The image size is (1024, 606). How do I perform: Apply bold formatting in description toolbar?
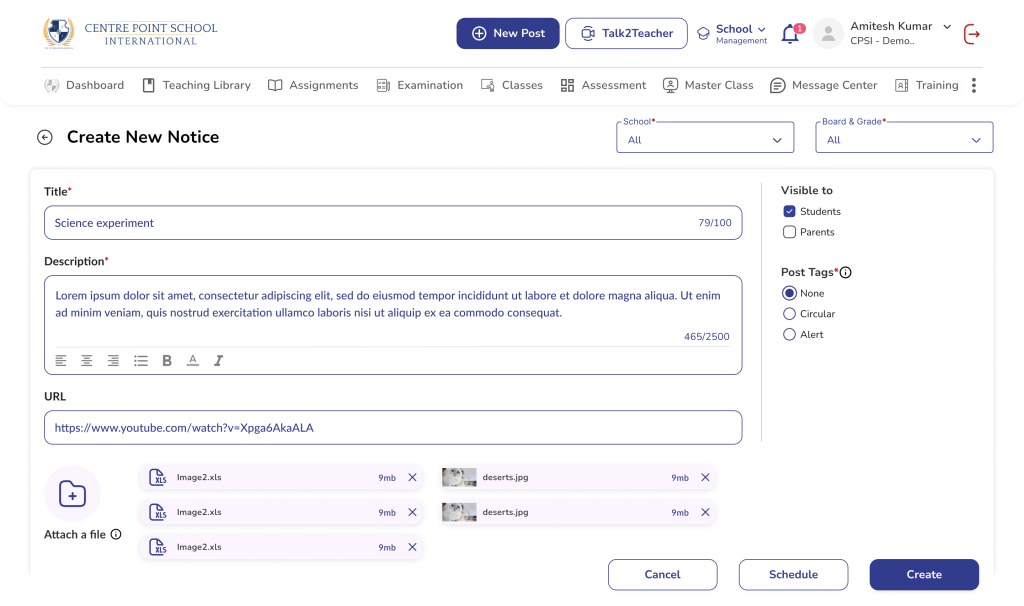point(167,360)
